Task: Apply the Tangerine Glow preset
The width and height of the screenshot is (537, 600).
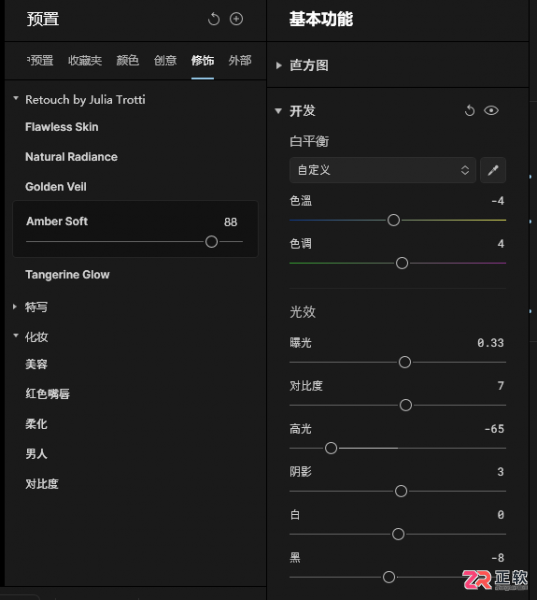Action: pyautogui.click(x=67, y=275)
